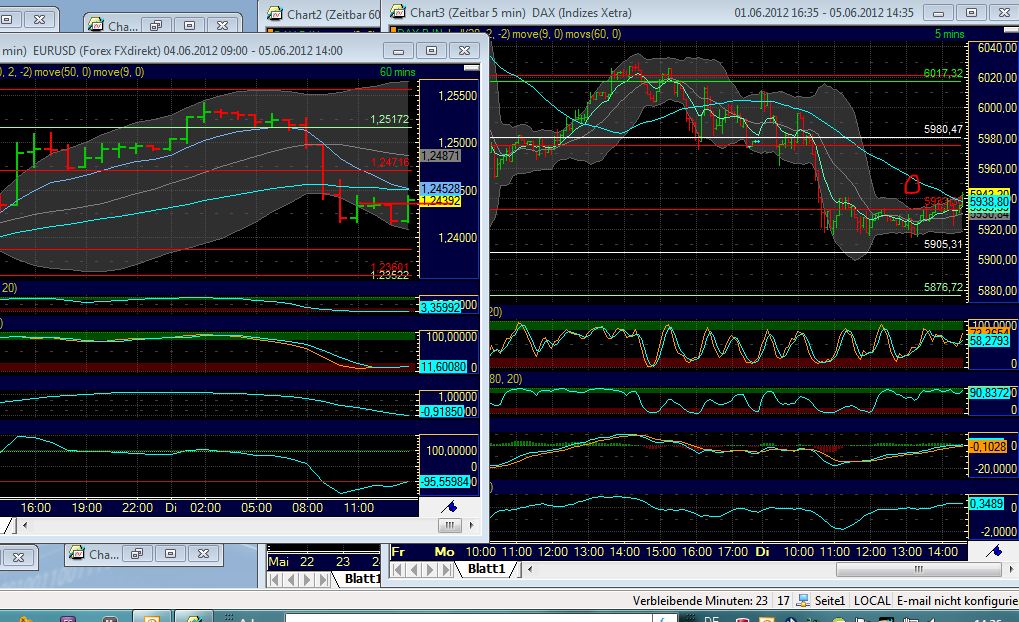Go to first sheet in Chart3 navigator
Viewport: 1019px width, 622px height.
pos(398,569)
